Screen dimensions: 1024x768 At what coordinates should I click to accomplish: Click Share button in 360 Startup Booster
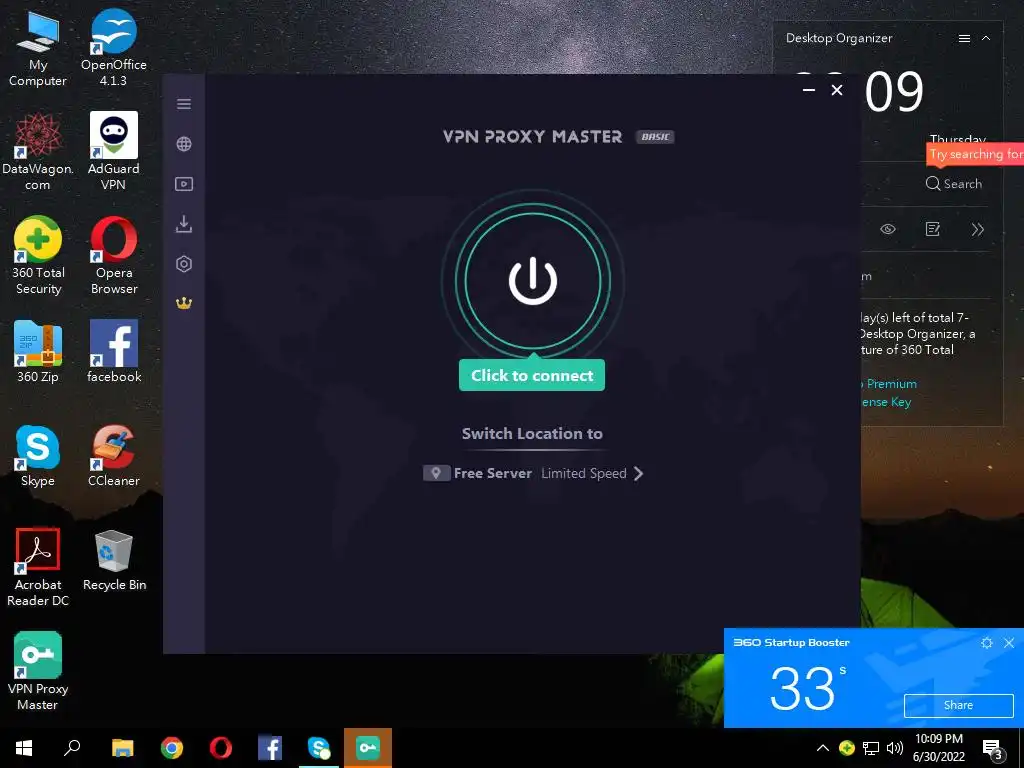(x=958, y=705)
